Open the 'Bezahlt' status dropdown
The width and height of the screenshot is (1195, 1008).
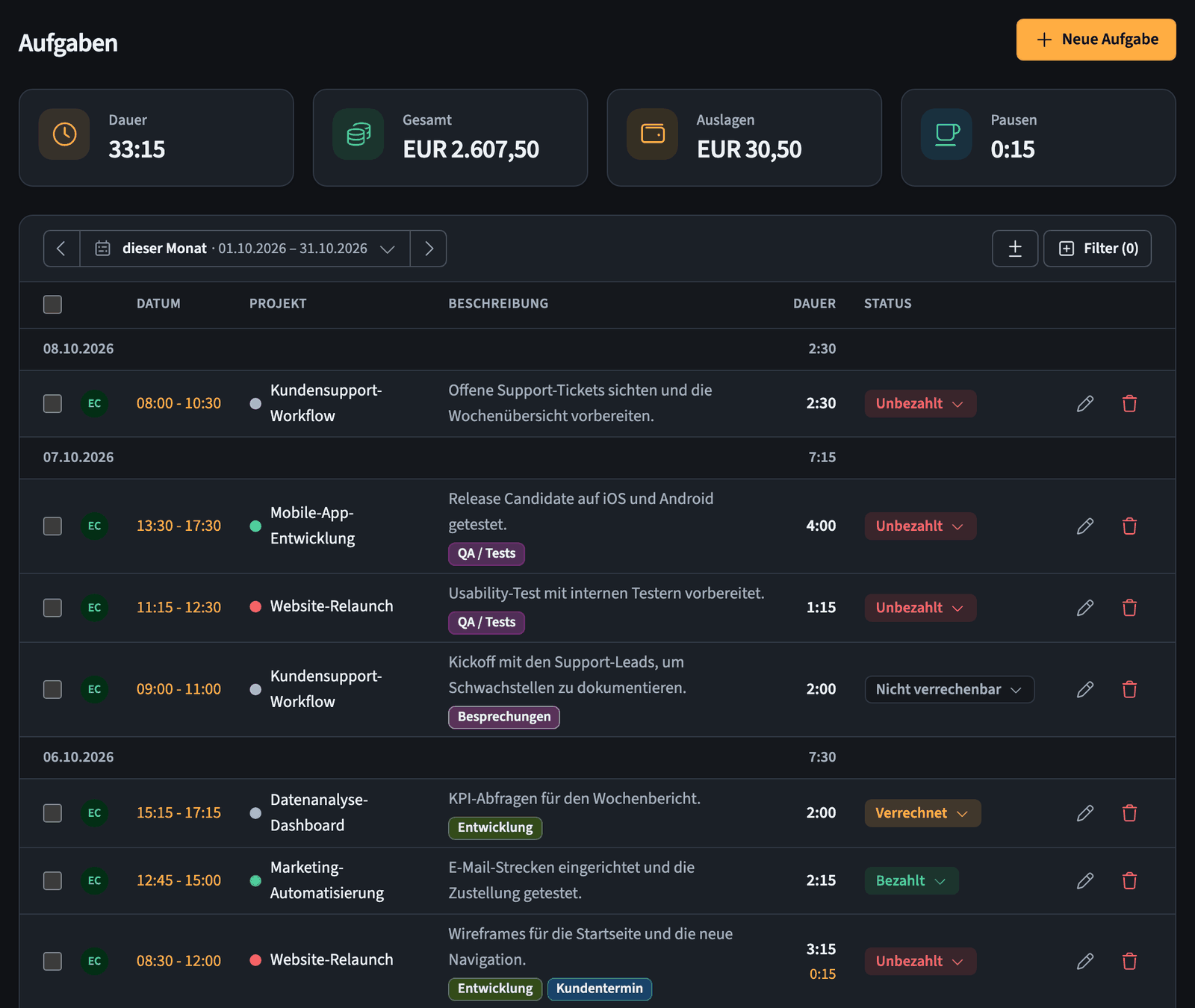click(911, 881)
